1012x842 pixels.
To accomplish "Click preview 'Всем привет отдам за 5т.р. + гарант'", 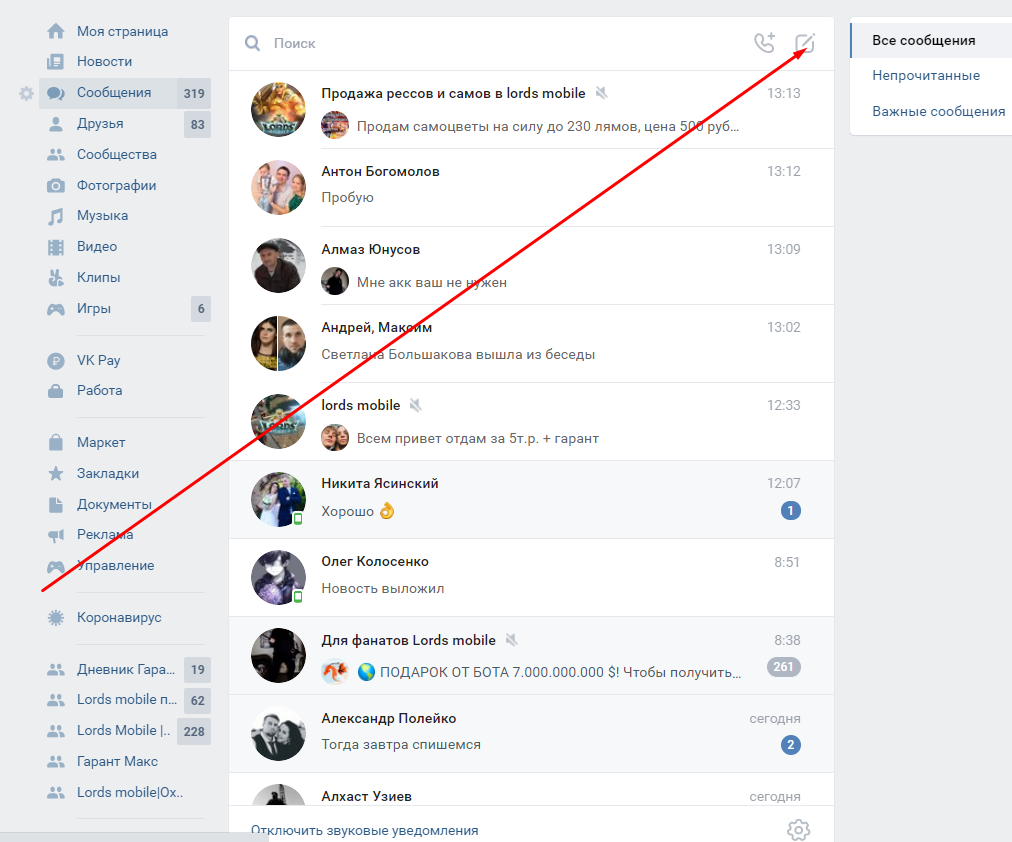I will pyautogui.click(x=478, y=439).
